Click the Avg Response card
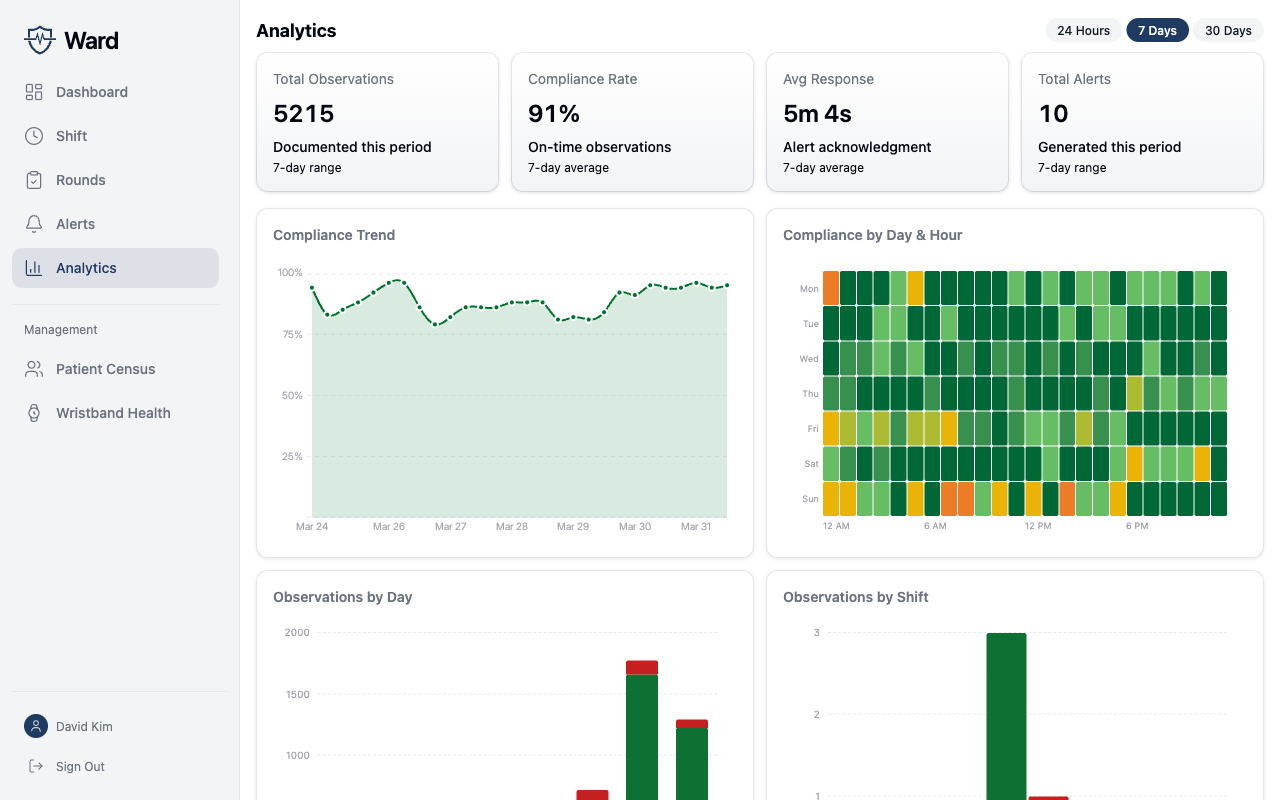 coord(887,122)
